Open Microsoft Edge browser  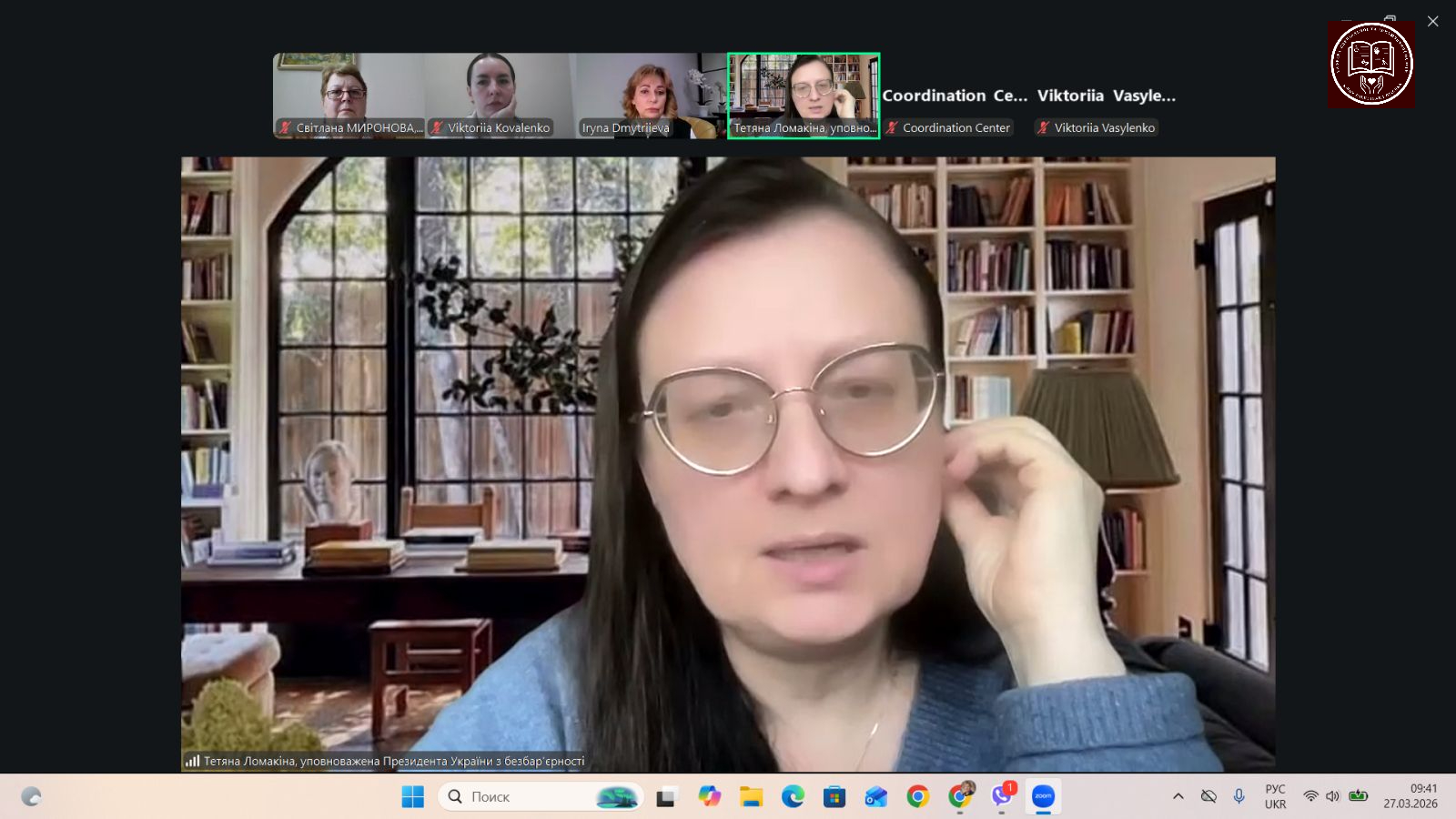pyautogui.click(x=793, y=797)
